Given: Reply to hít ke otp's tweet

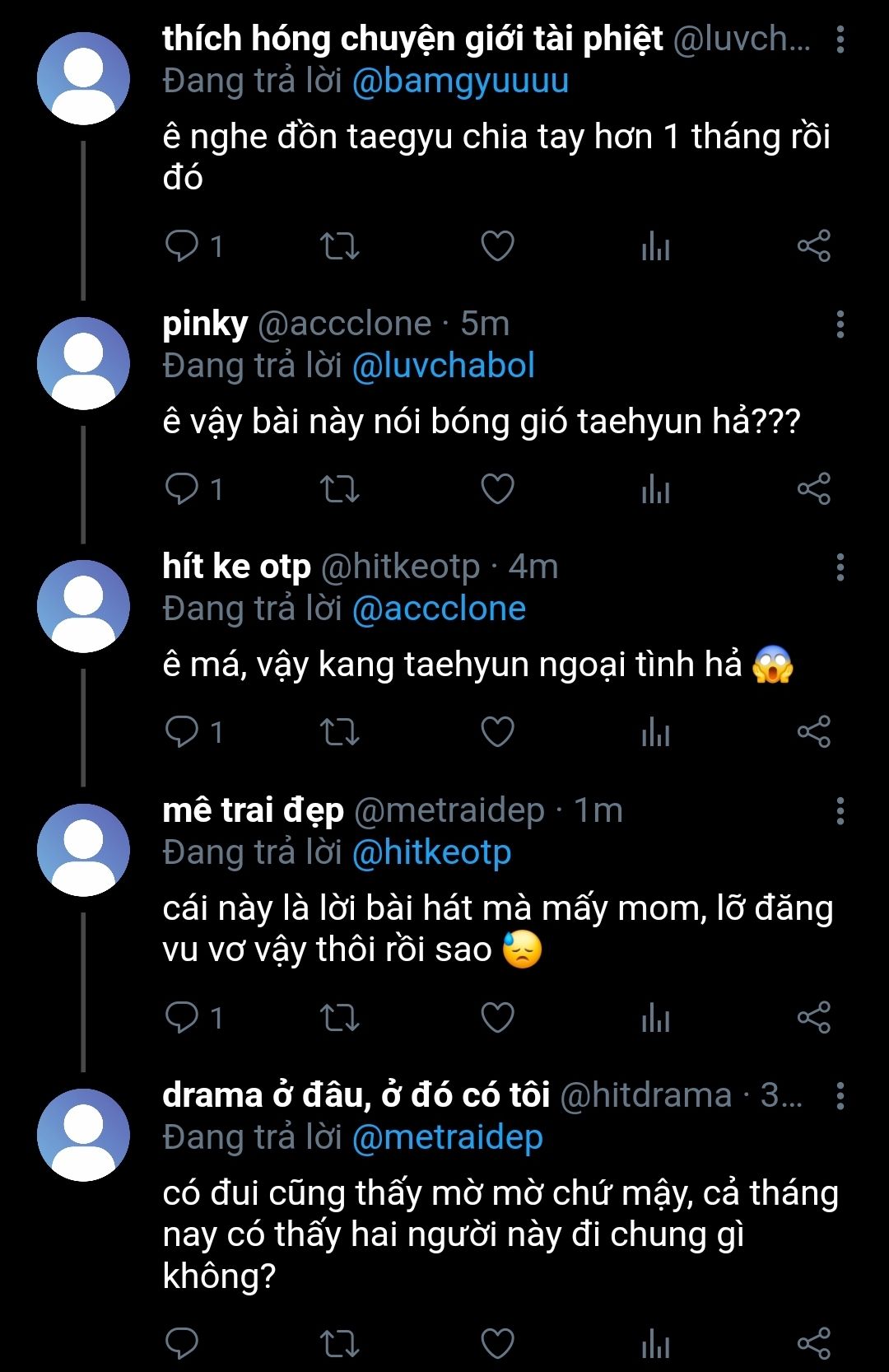Looking at the screenshot, I should coord(182,731).
